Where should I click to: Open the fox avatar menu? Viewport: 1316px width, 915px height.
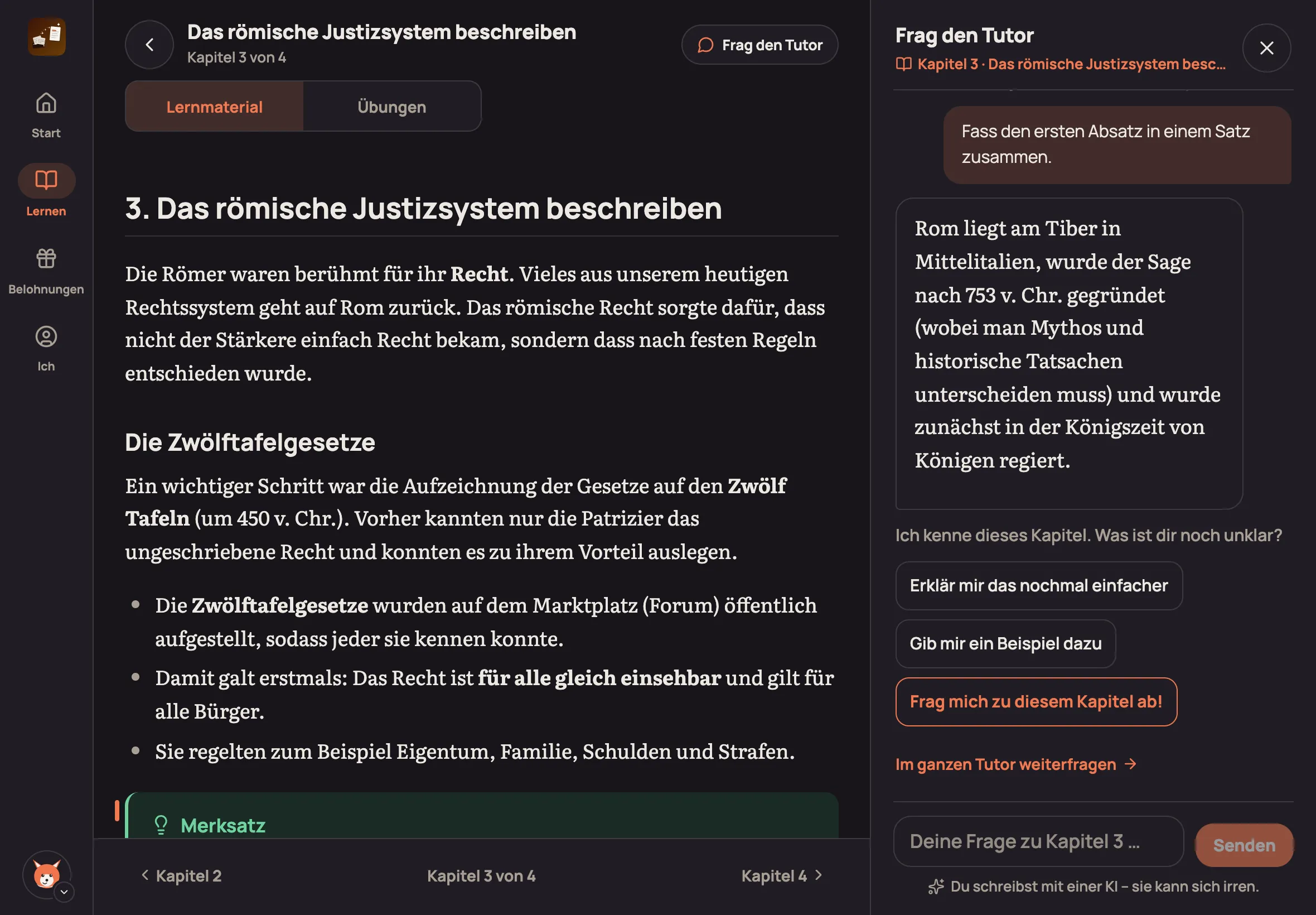[47, 875]
